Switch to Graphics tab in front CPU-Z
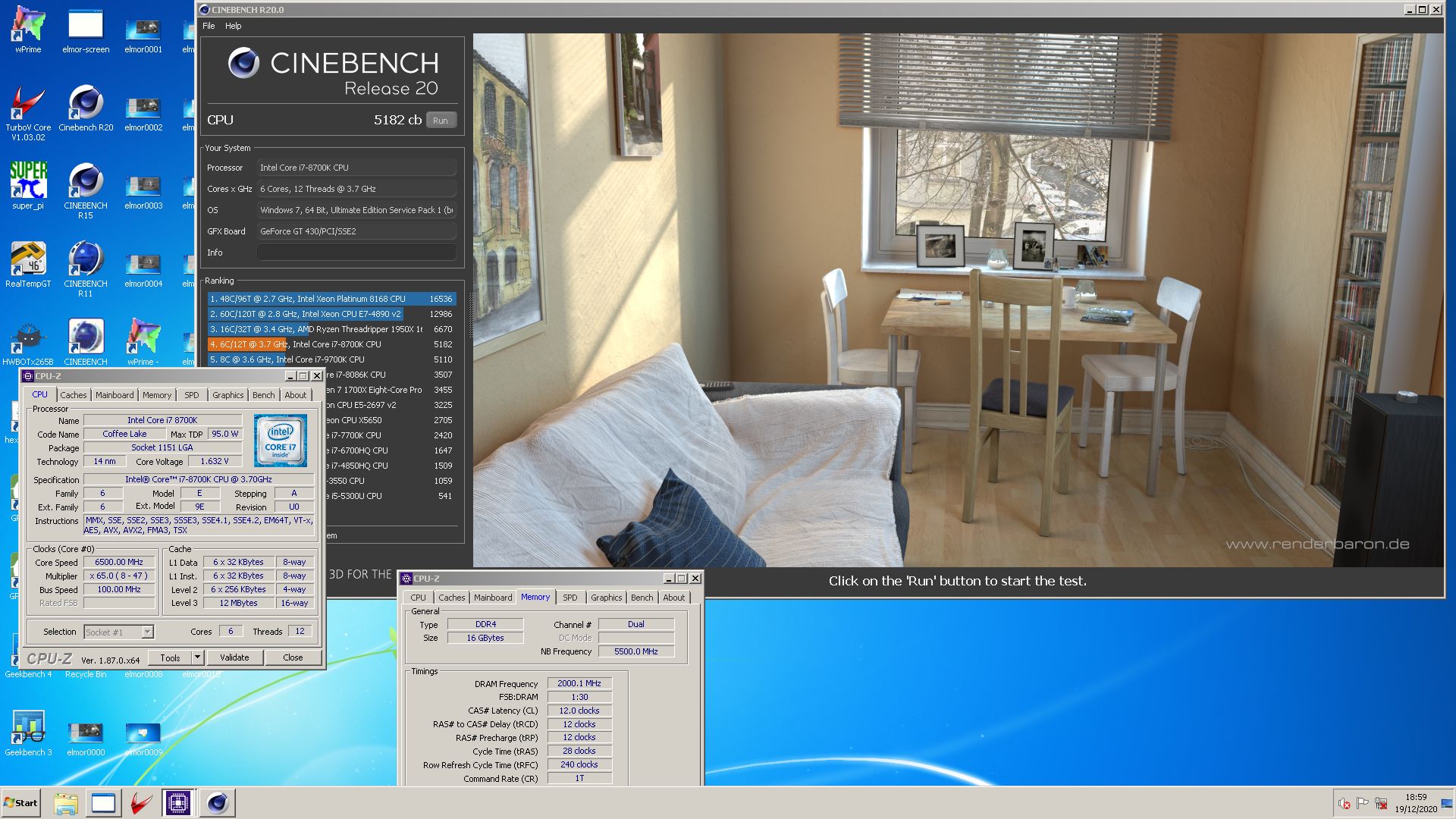This screenshot has height=819, width=1456. coord(228,395)
